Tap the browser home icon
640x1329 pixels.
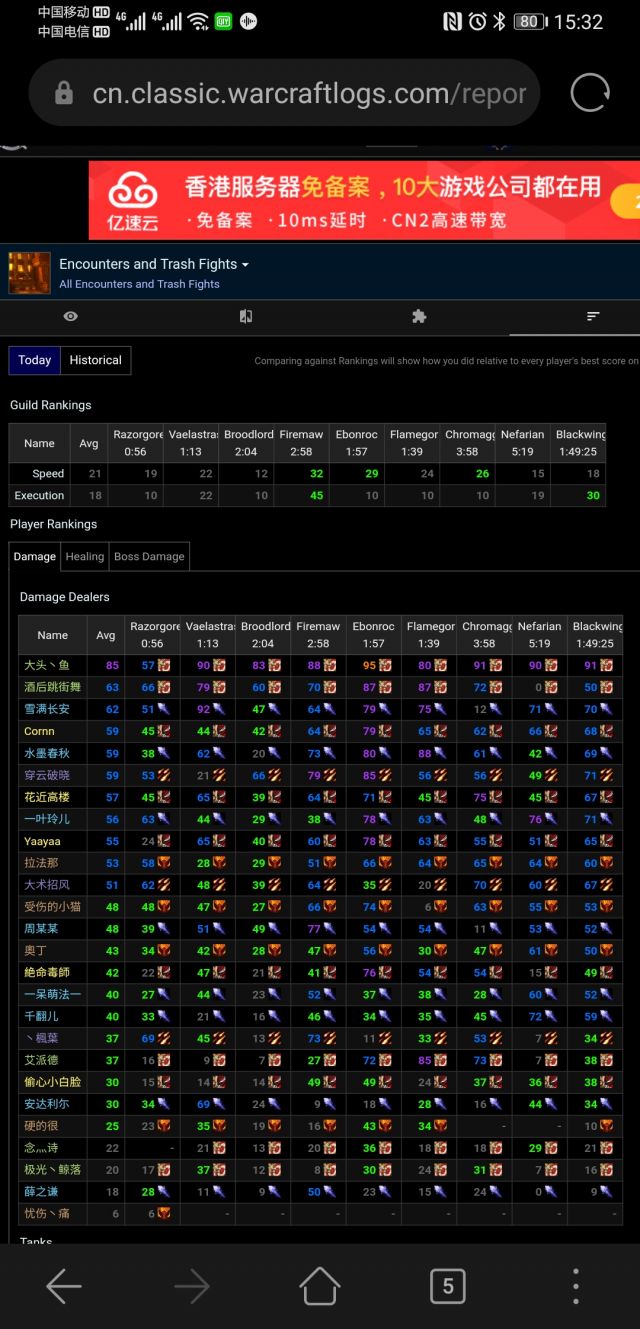(x=320, y=1286)
